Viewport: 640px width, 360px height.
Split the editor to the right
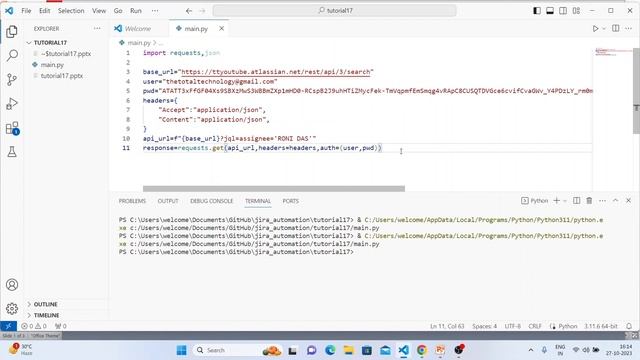click(616, 28)
